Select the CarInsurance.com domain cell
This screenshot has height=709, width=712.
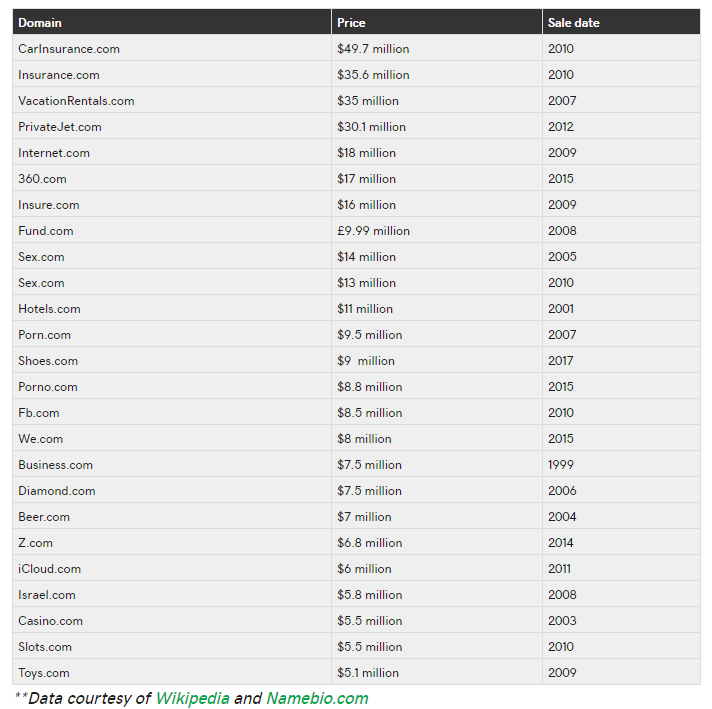point(69,49)
